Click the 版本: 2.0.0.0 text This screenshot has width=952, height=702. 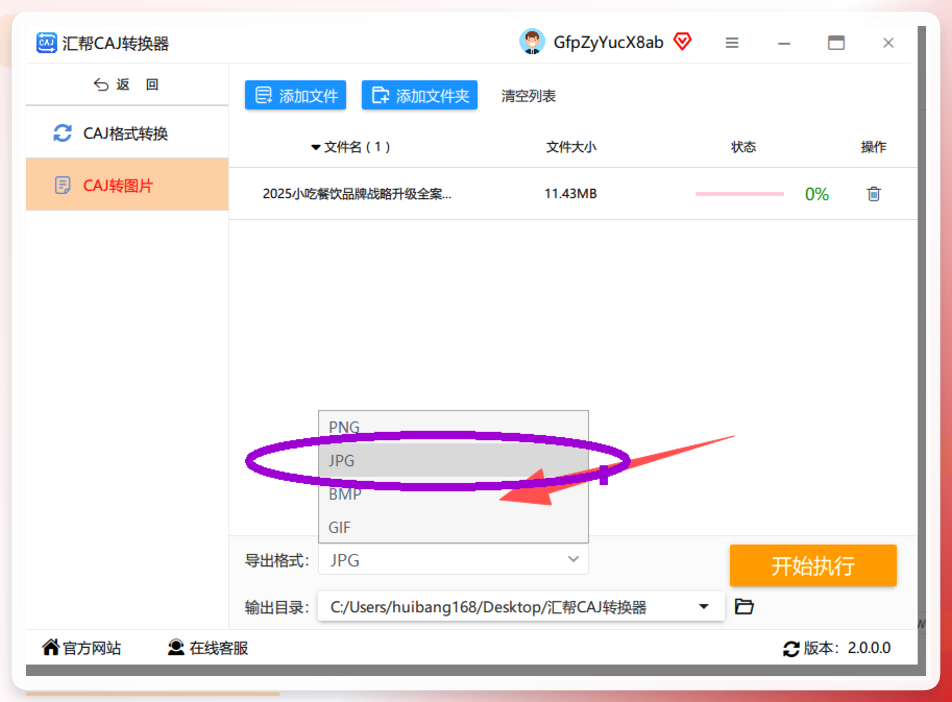coord(847,649)
